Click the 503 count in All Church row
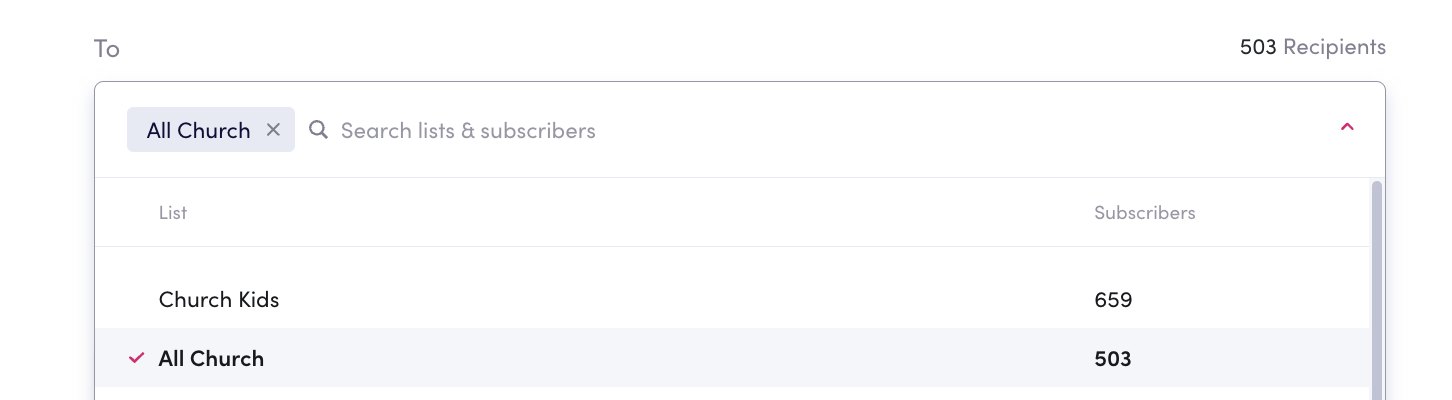 [x=1113, y=358]
